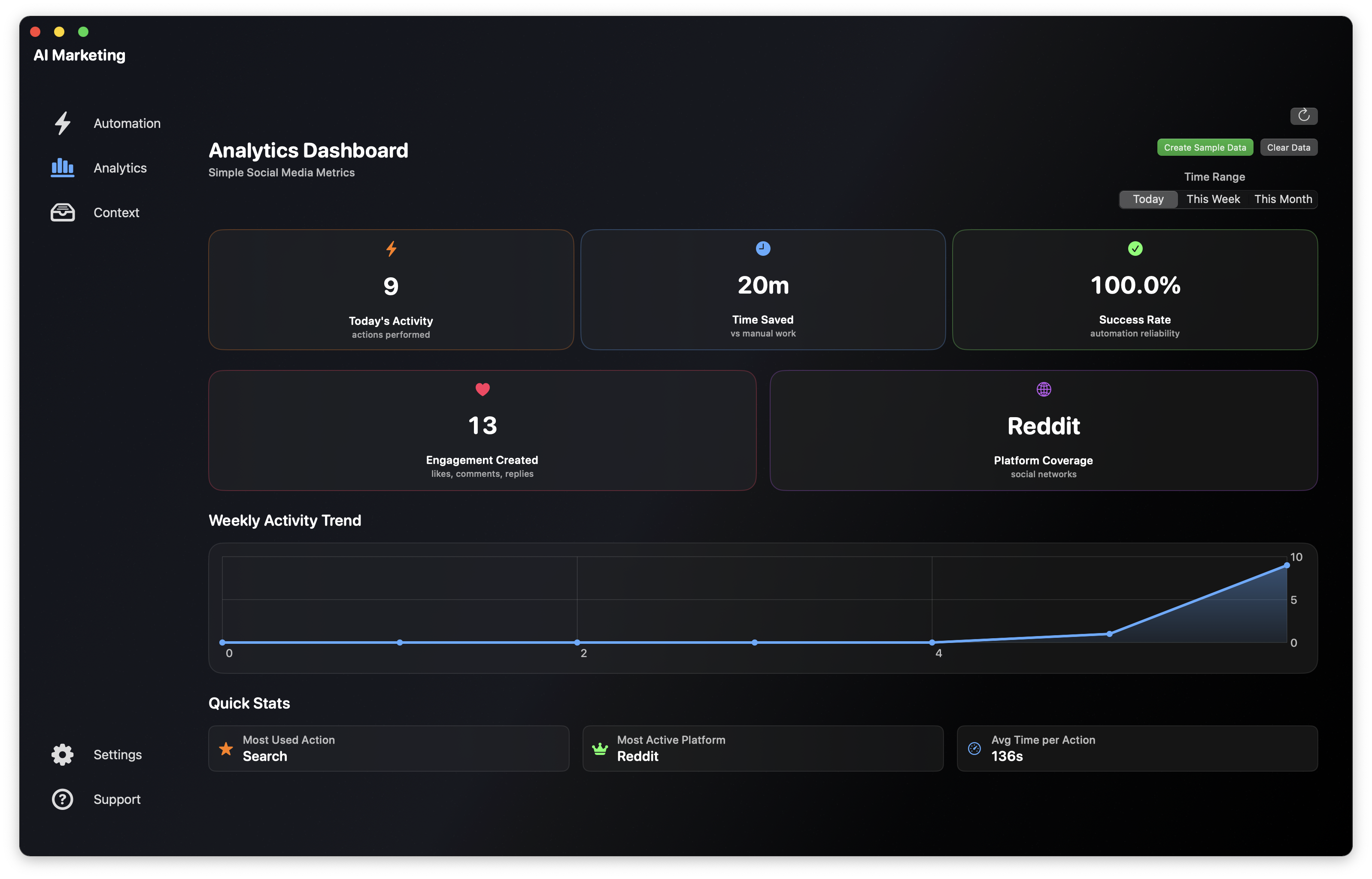
Task: Click the Search value under Most Used Action
Action: (265, 756)
